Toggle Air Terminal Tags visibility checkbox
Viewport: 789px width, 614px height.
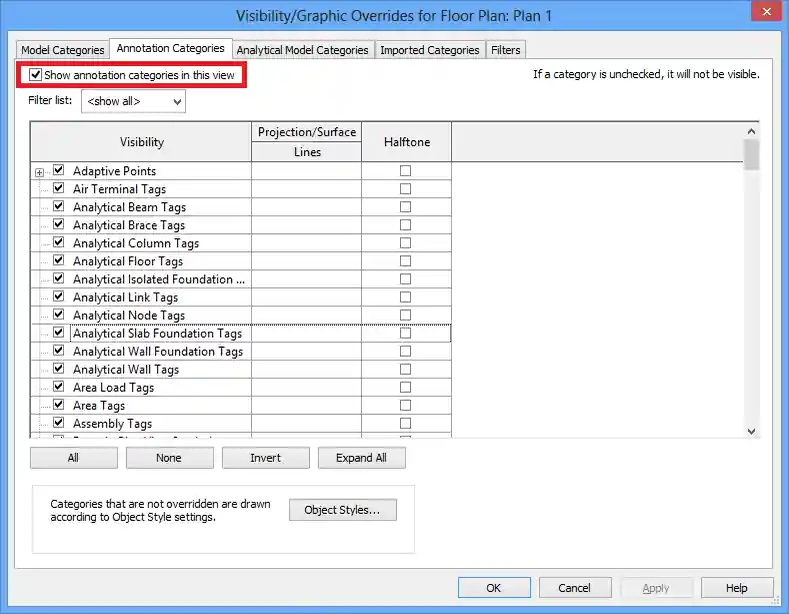[x=58, y=189]
